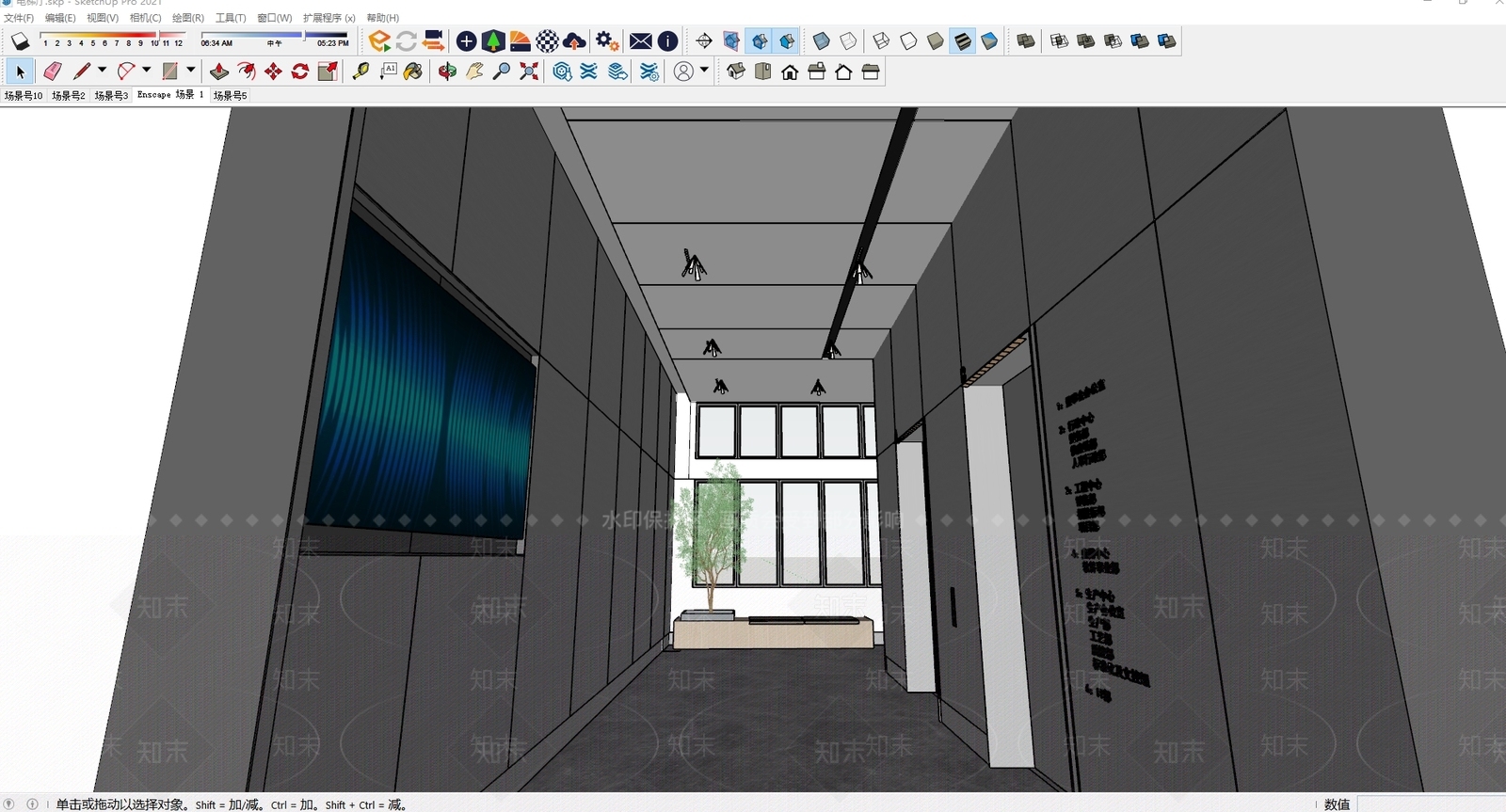Activate the Tape Measure tool
This screenshot has height=812, width=1506.
360,72
